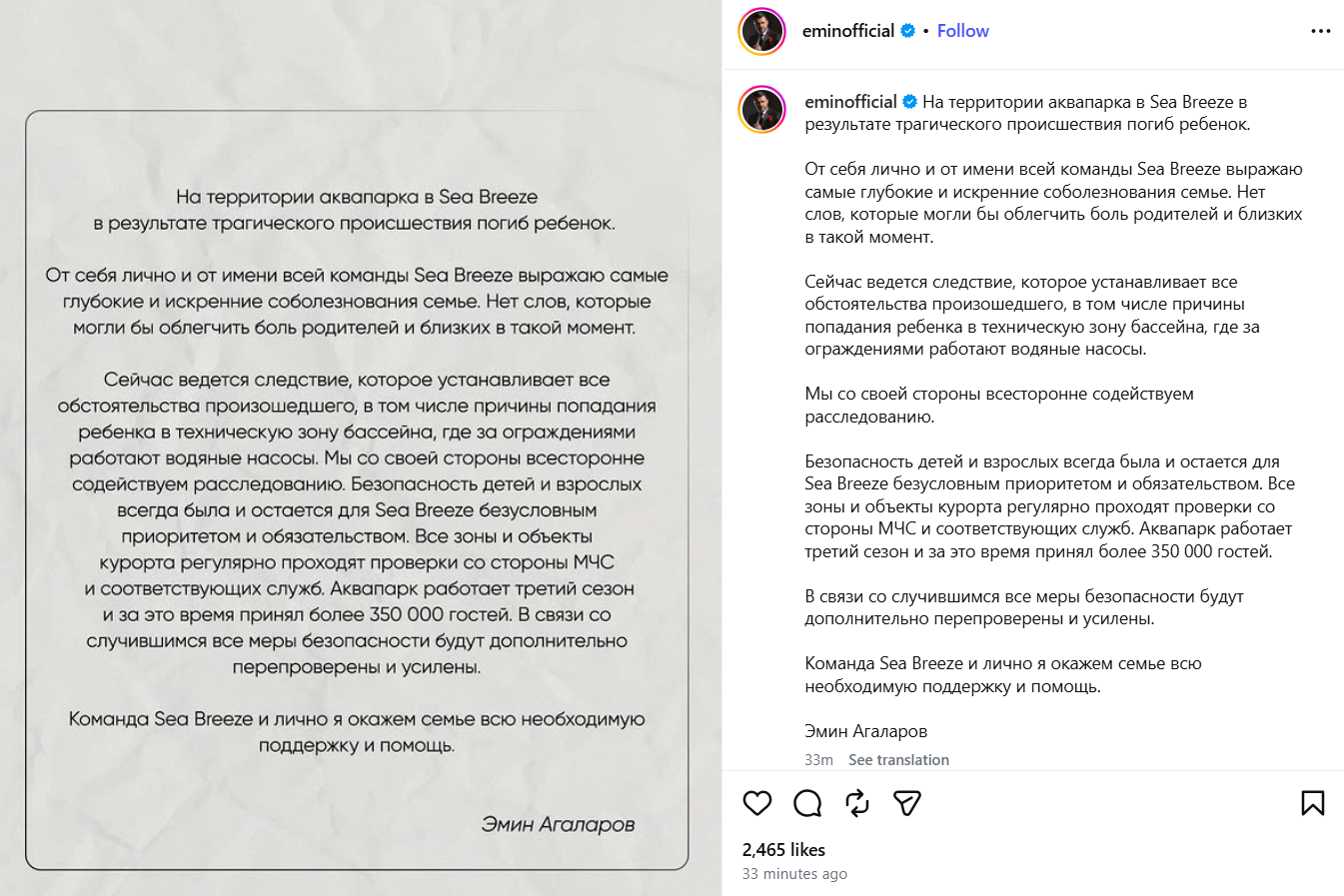The height and width of the screenshot is (896, 1344).
Task: Like the post with heart icon
Action: tap(757, 803)
